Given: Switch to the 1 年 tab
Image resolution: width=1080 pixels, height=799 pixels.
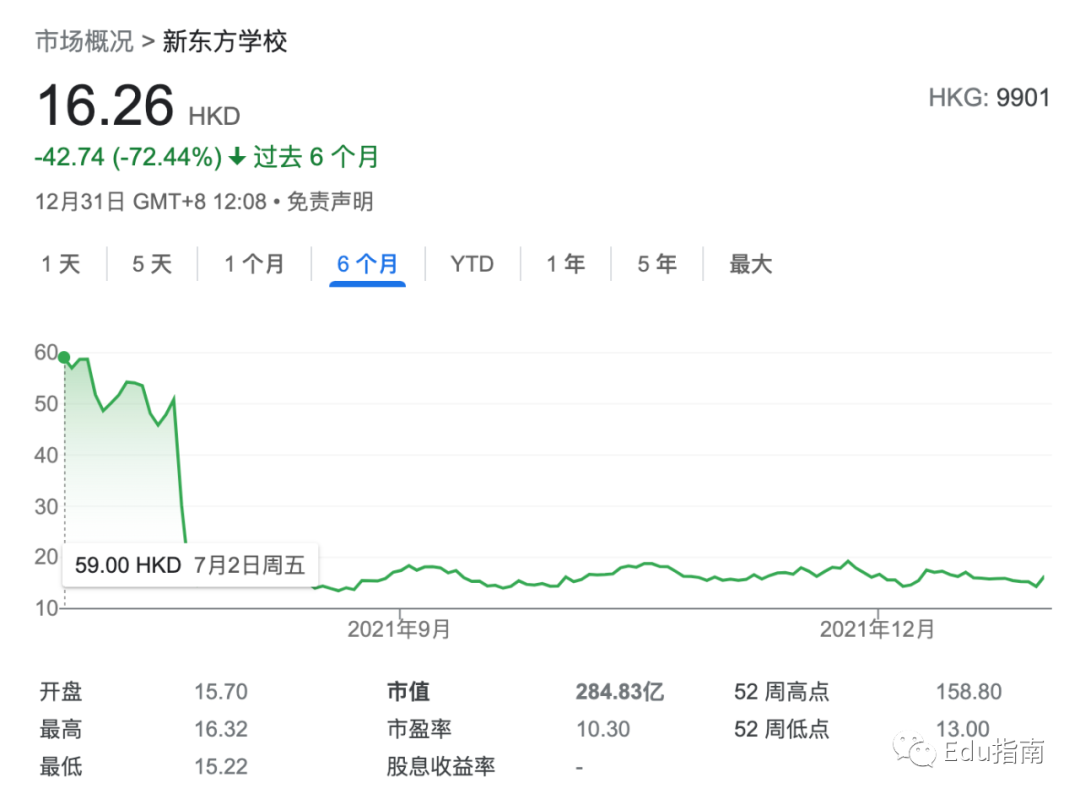Looking at the screenshot, I should tap(565, 264).
